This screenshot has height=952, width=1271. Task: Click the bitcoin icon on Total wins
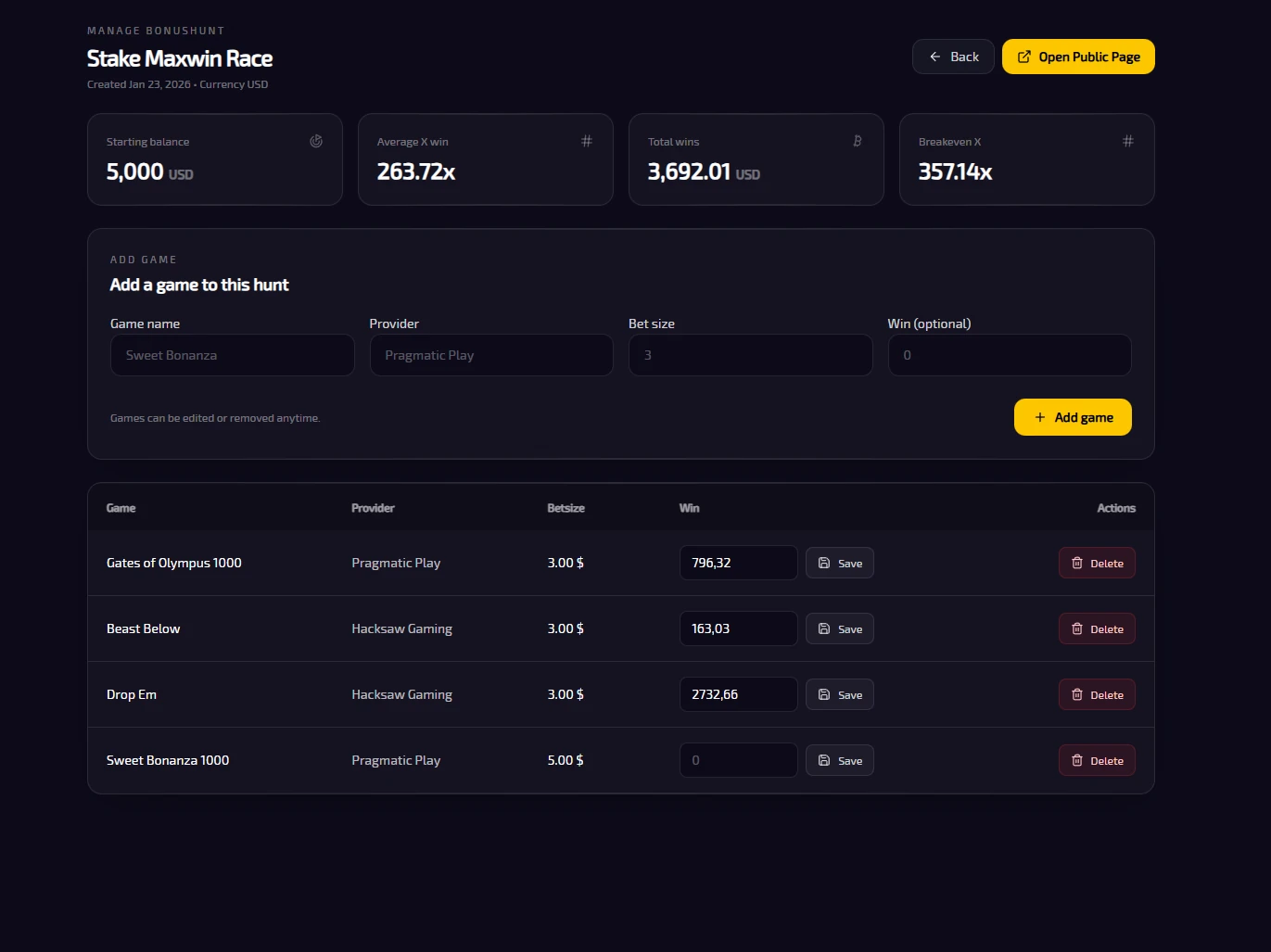858,141
